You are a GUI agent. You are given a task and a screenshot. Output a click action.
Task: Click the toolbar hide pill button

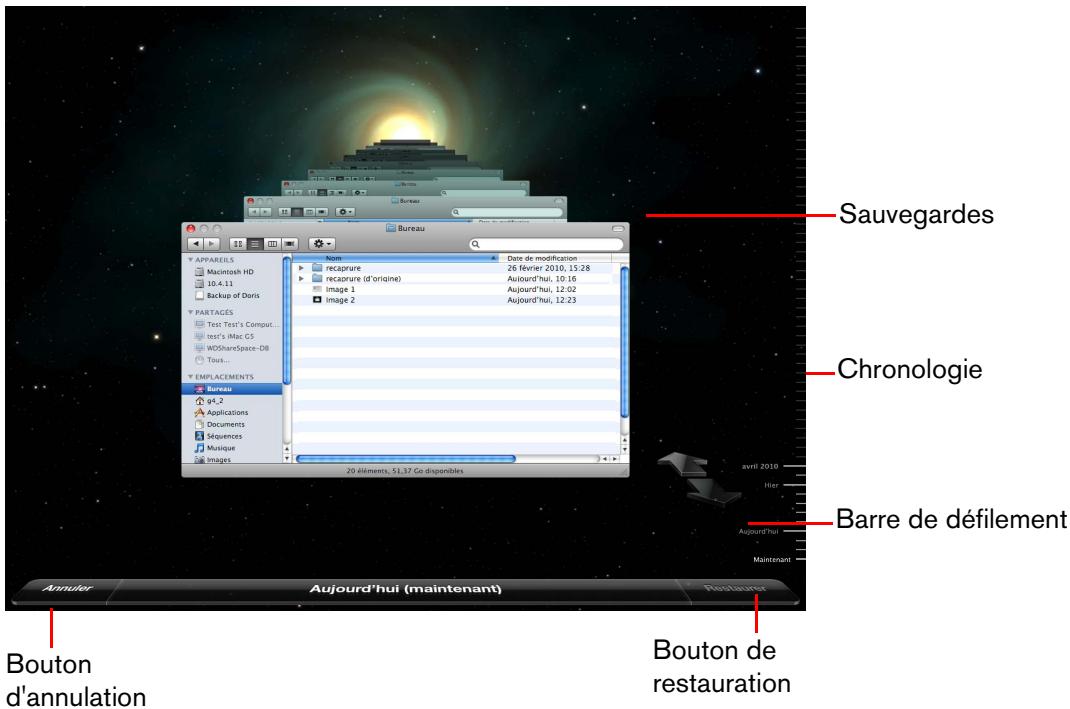[x=618, y=229]
